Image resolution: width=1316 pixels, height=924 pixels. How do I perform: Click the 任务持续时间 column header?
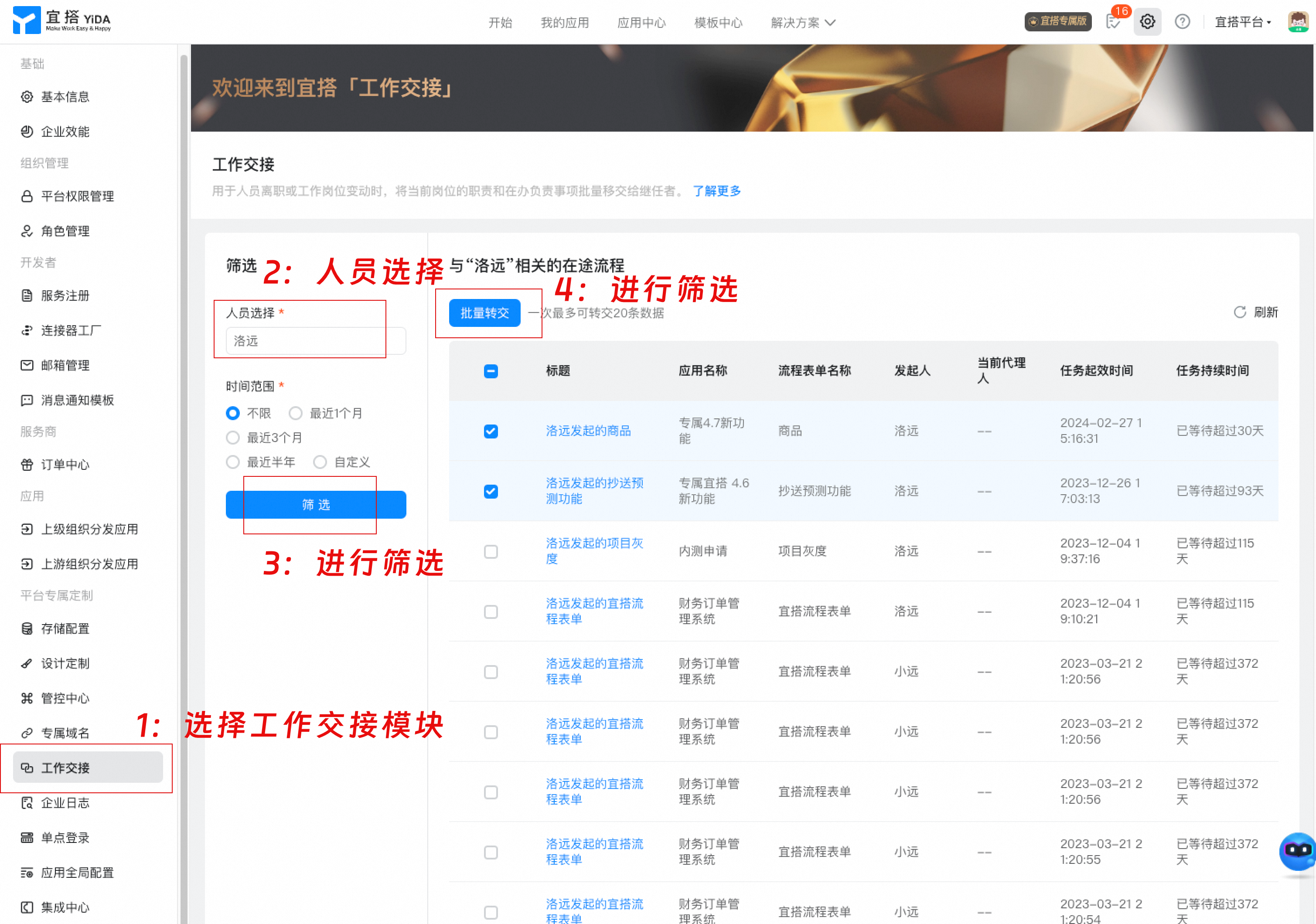click(1213, 370)
